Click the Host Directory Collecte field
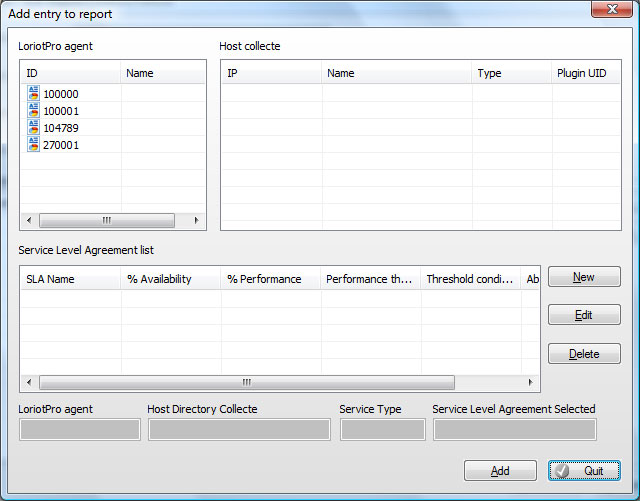The width and height of the screenshot is (640, 501). [x=239, y=430]
